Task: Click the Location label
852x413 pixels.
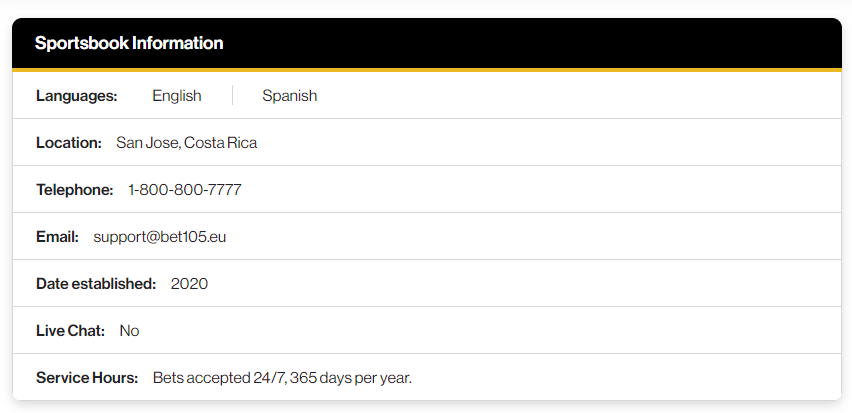Action: pos(69,143)
